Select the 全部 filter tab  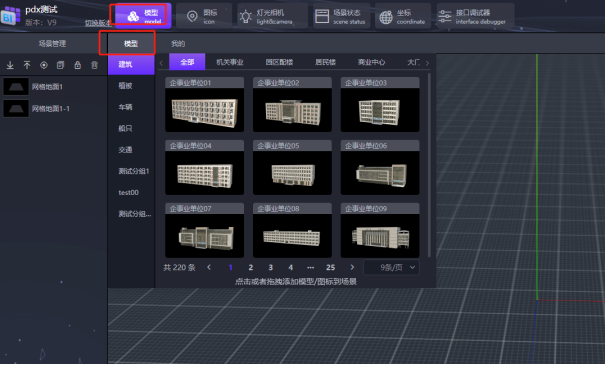pos(187,62)
